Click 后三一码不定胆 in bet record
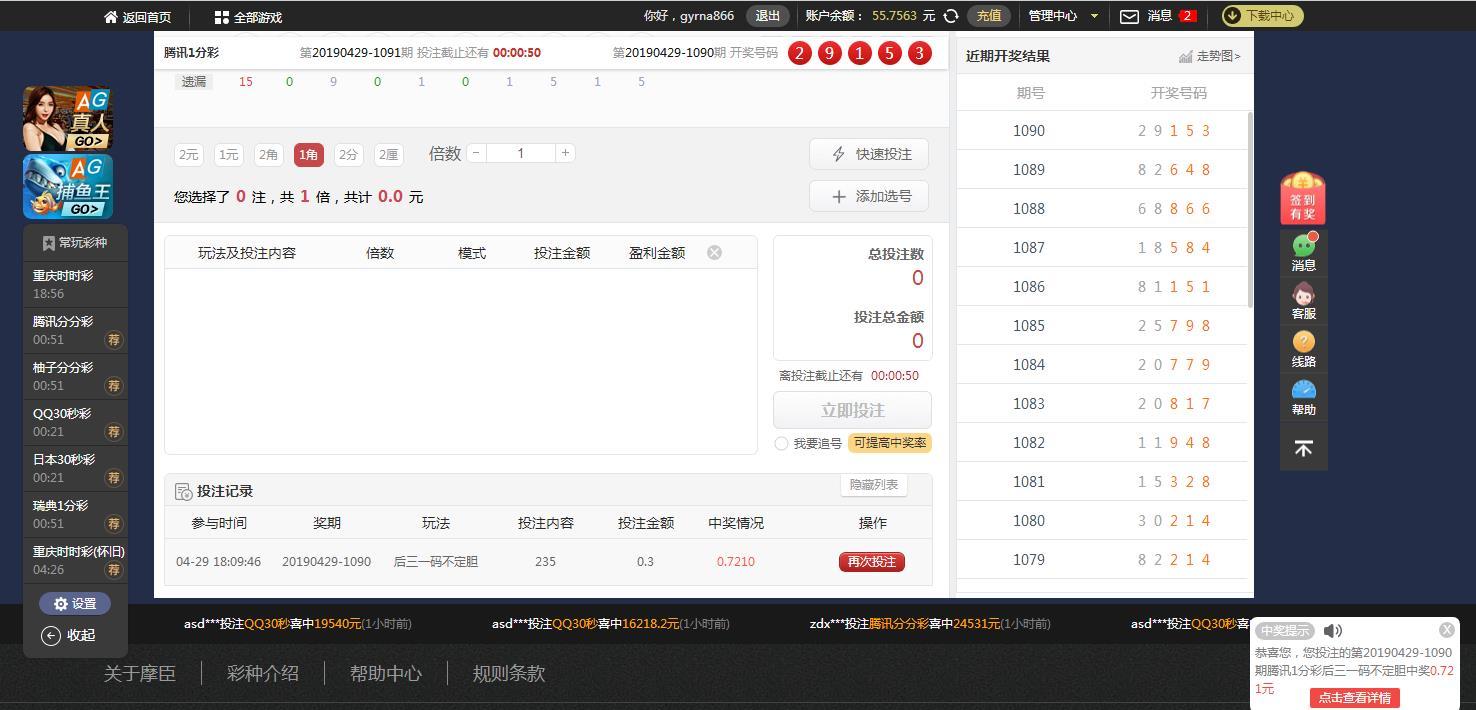1476x710 pixels. [436, 562]
